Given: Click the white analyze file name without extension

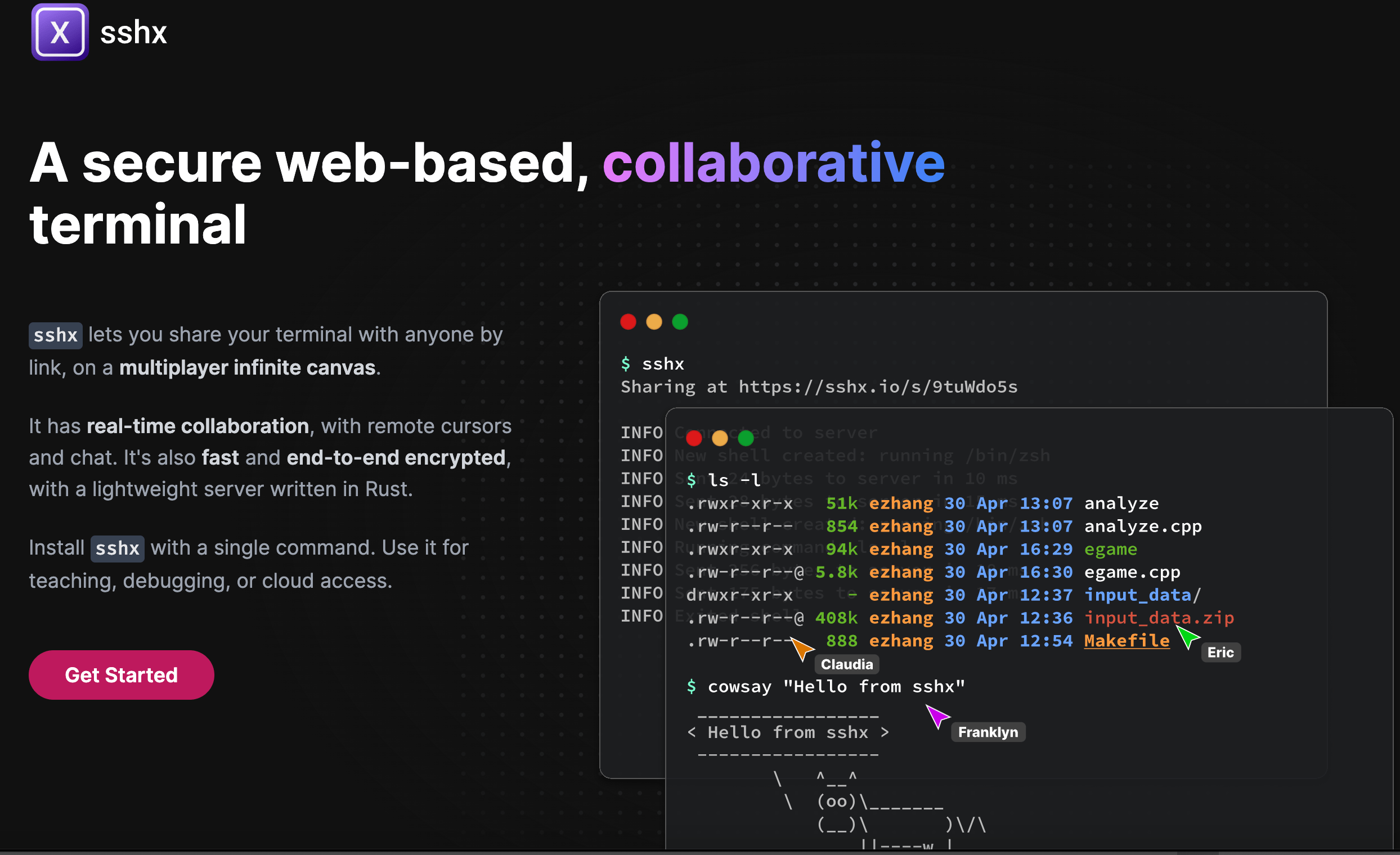Looking at the screenshot, I should coord(1121,503).
